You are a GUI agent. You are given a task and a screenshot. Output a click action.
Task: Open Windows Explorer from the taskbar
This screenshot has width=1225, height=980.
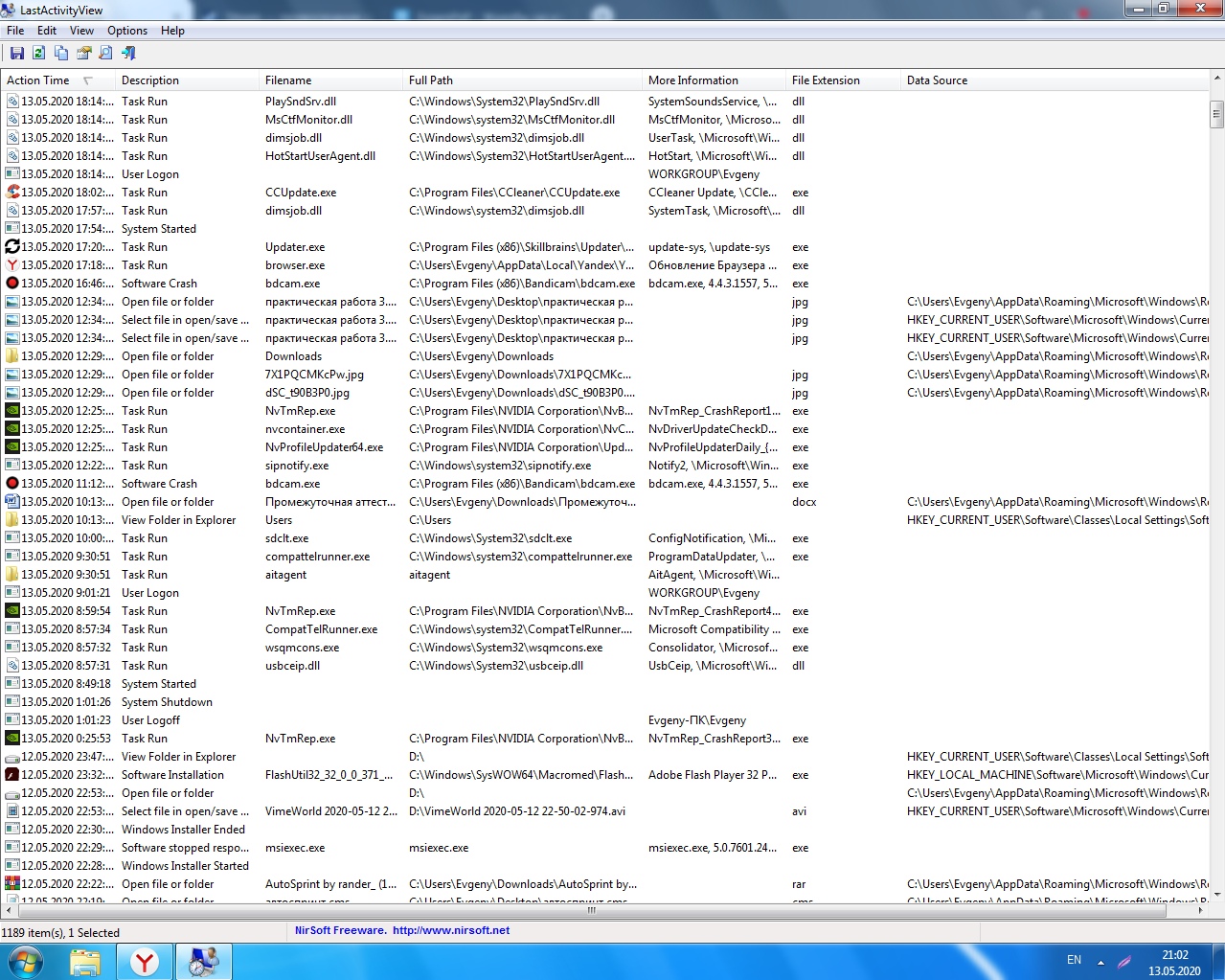tap(85, 961)
